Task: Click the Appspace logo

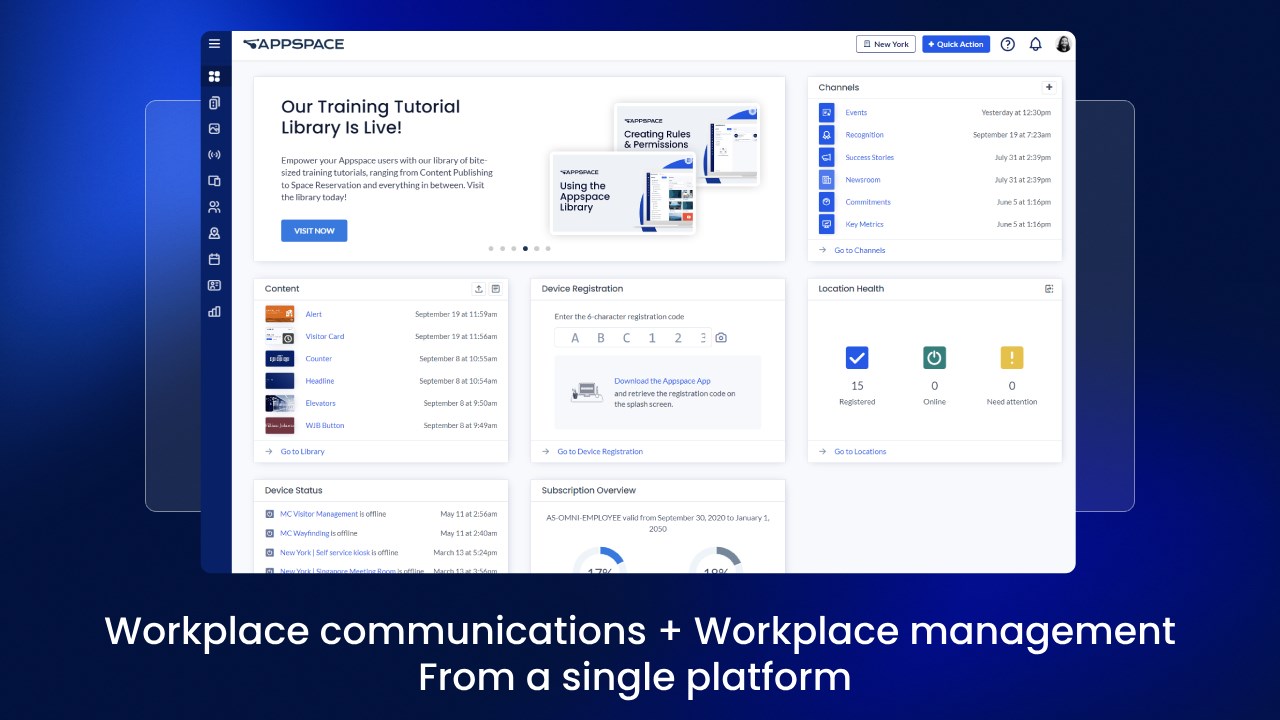Action: [293, 44]
